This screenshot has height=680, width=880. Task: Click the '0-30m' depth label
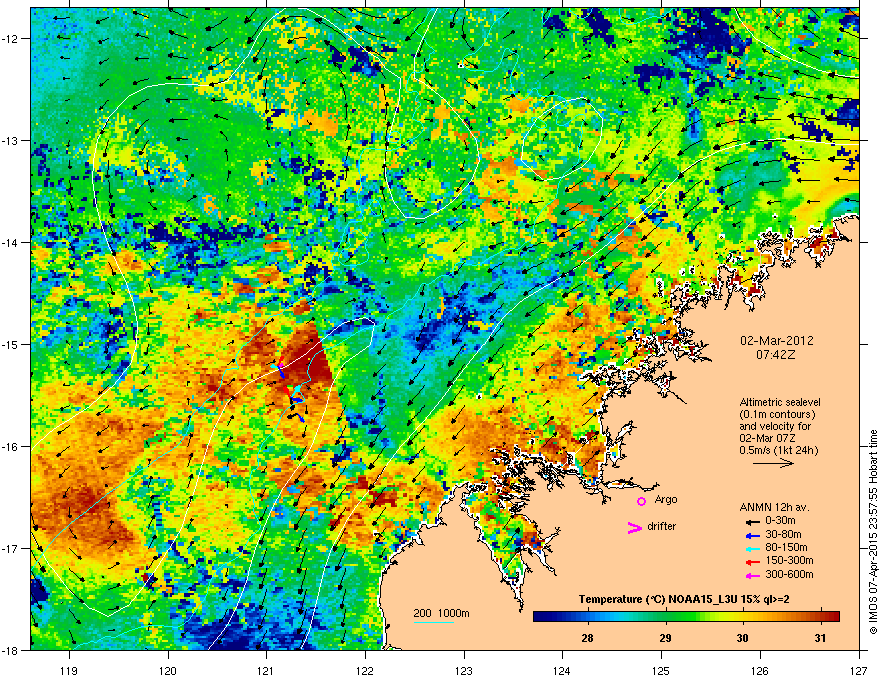pos(780,521)
